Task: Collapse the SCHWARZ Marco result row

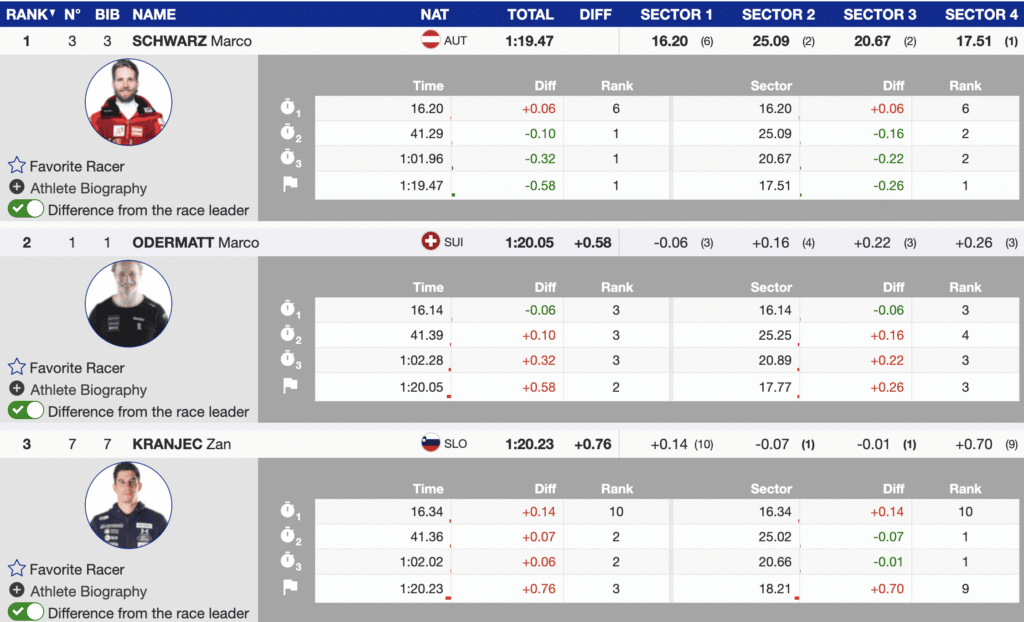Action: [191, 41]
